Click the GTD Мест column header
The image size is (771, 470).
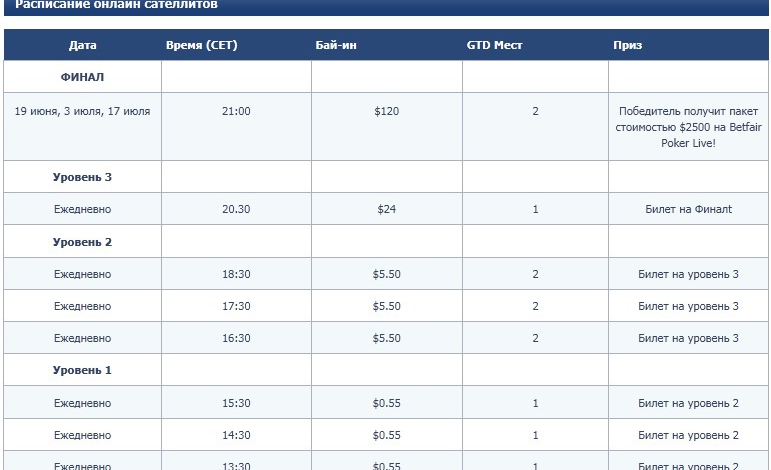pos(494,45)
